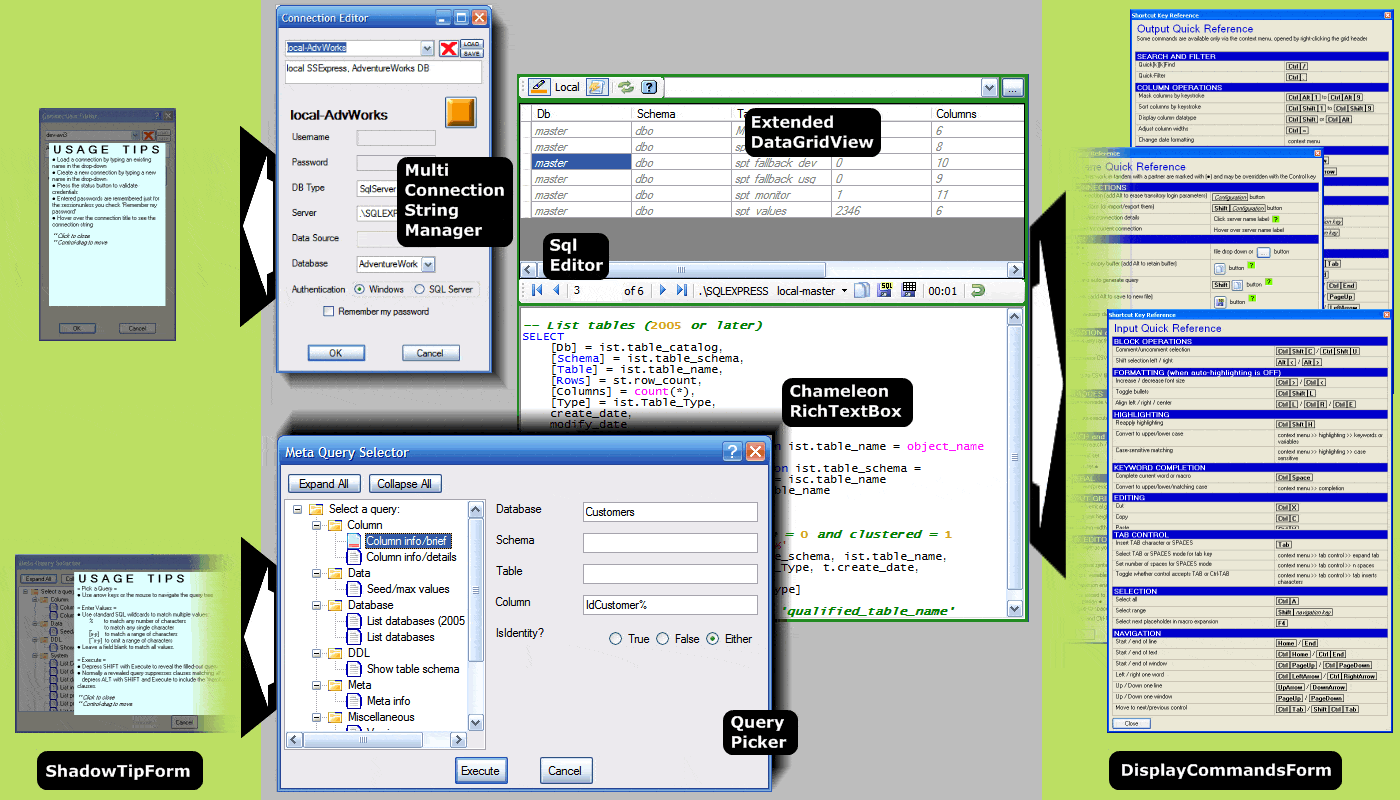The width and height of the screenshot is (1400, 800).
Task: Collapse the Column folder in query tree
Action: (316, 525)
